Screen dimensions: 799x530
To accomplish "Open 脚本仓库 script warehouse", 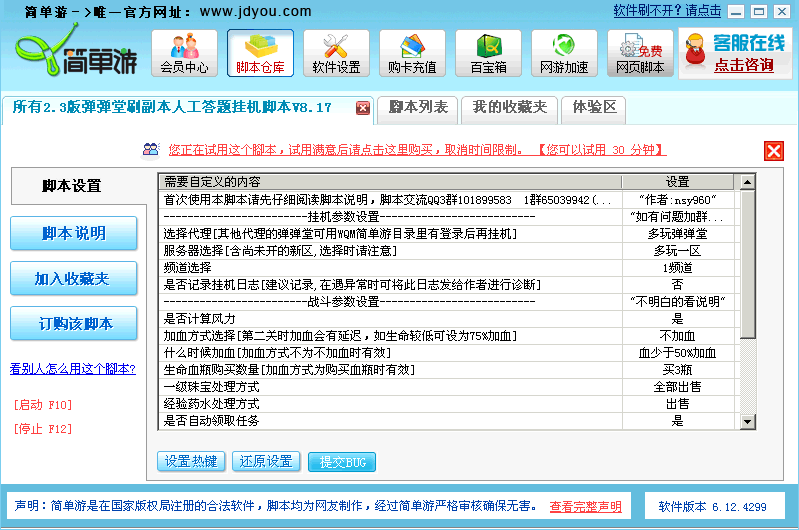I will (x=260, y=53).
